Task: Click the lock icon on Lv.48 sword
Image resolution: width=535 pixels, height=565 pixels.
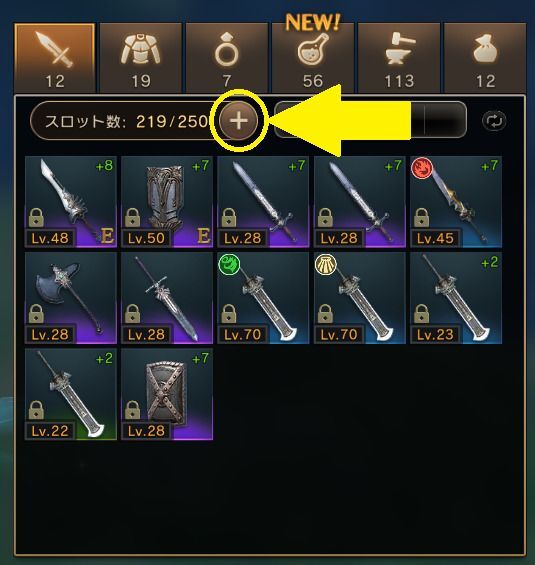Action: click(x=36, y=217)
